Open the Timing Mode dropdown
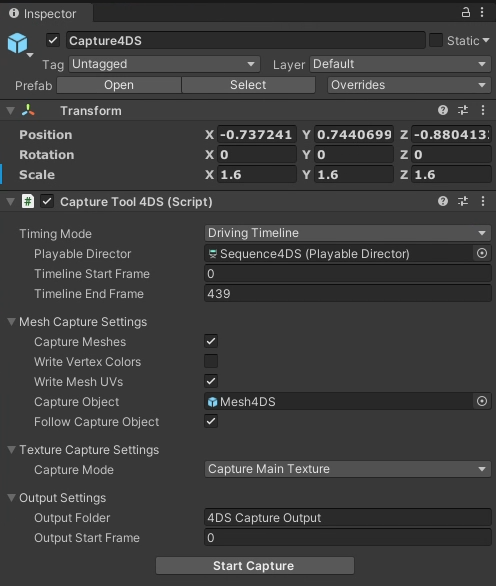Image resolution: width=496 pixels, height=586 pixels. pyautogui.click(x=348, y=233)
